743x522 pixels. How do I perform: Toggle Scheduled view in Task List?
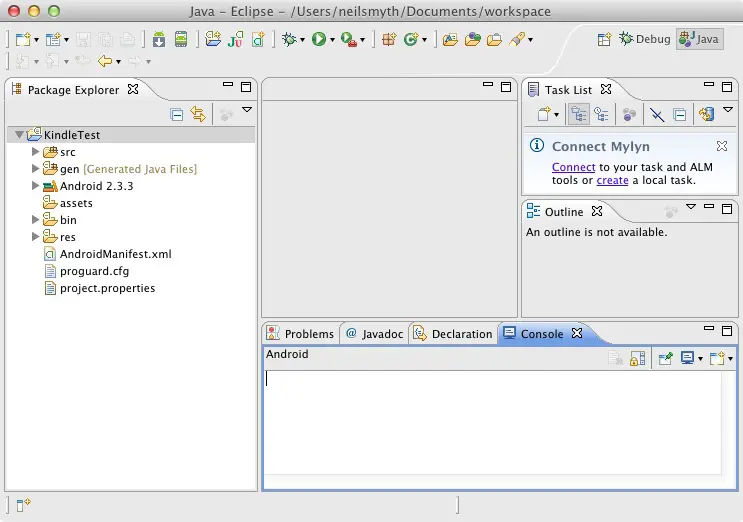click(x=601, y=114)
